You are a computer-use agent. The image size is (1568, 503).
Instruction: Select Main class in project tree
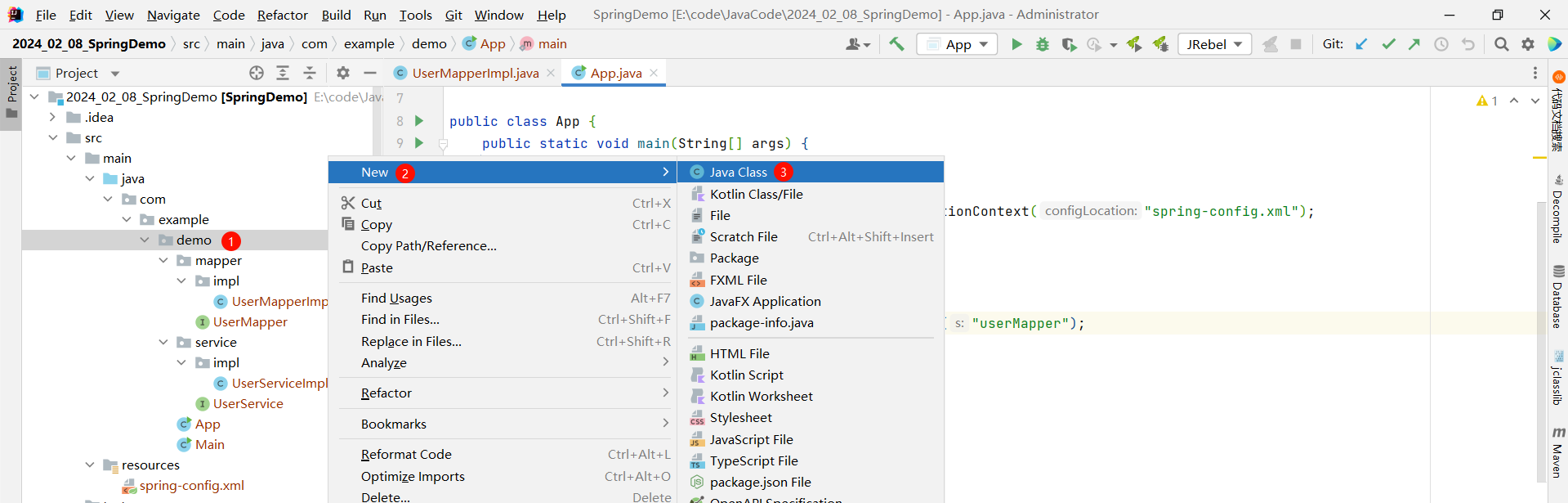click(x=209, y=444)
